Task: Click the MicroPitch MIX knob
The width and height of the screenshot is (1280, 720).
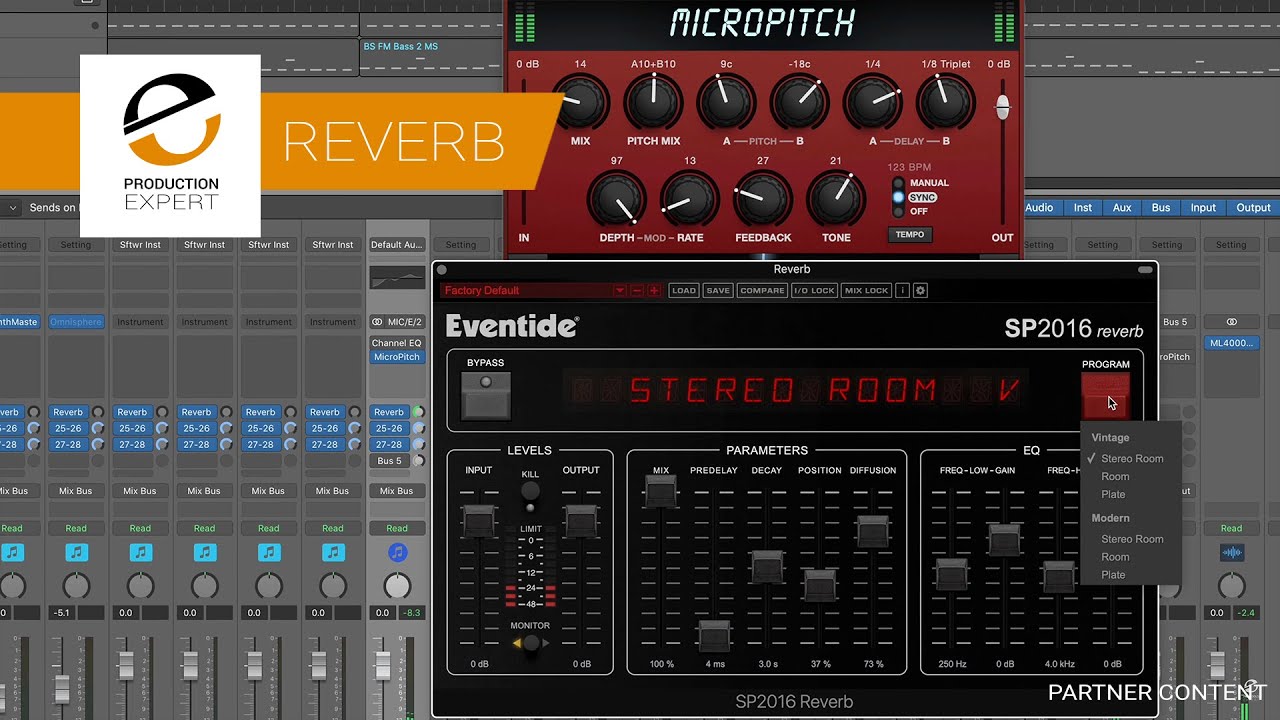Action: tap(581, 103)
